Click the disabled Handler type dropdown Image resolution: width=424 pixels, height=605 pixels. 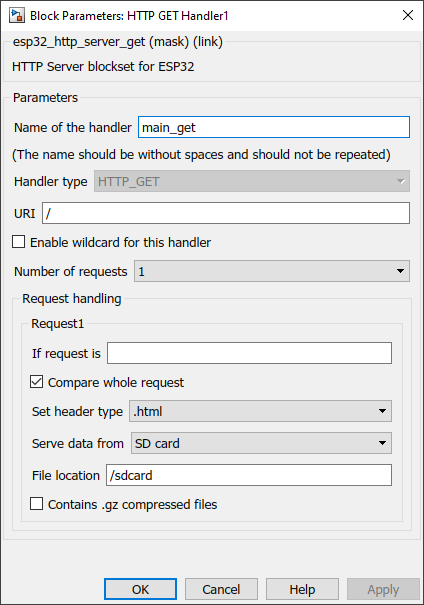252,181
